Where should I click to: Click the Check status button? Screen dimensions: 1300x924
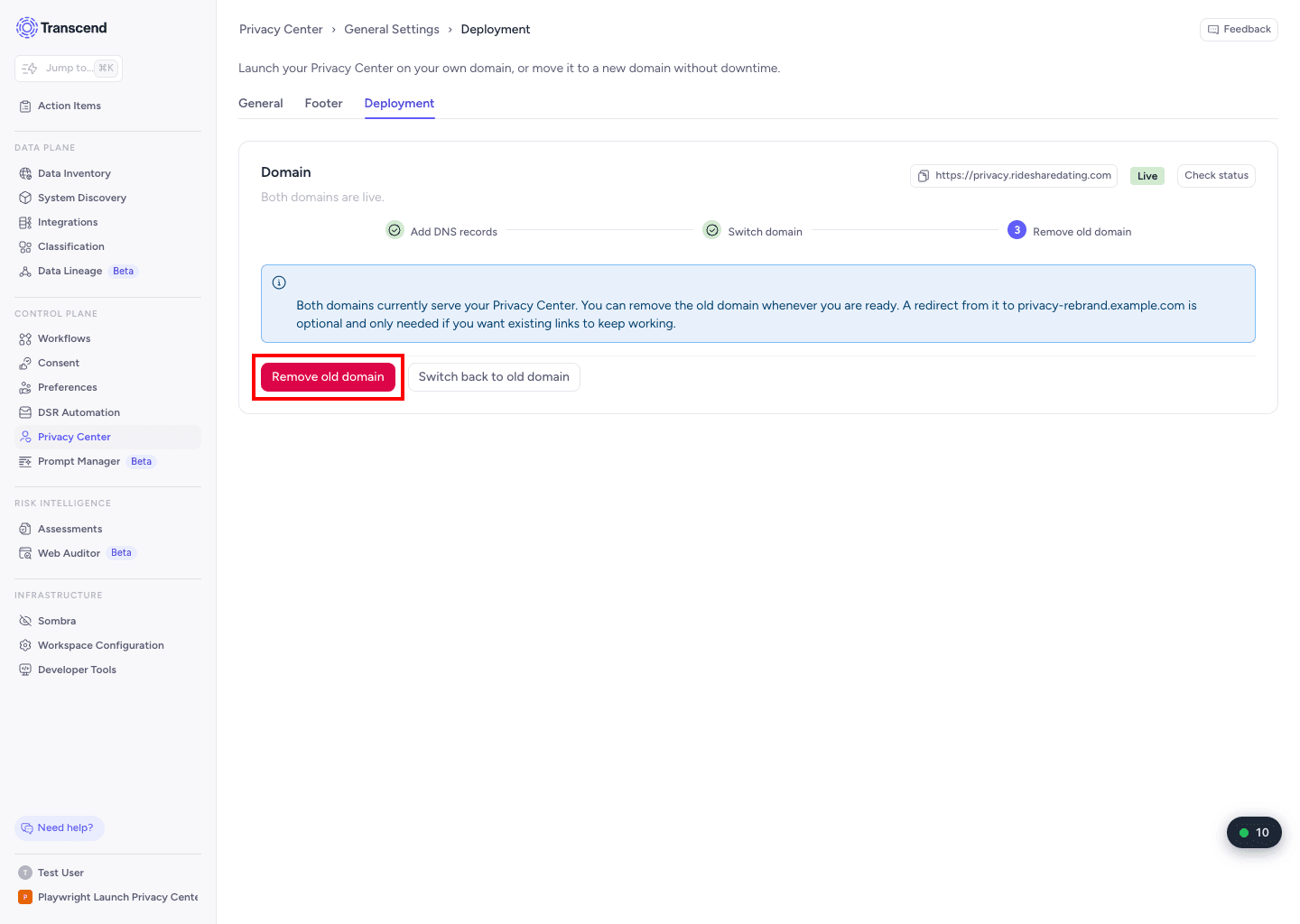[1216, 176]
